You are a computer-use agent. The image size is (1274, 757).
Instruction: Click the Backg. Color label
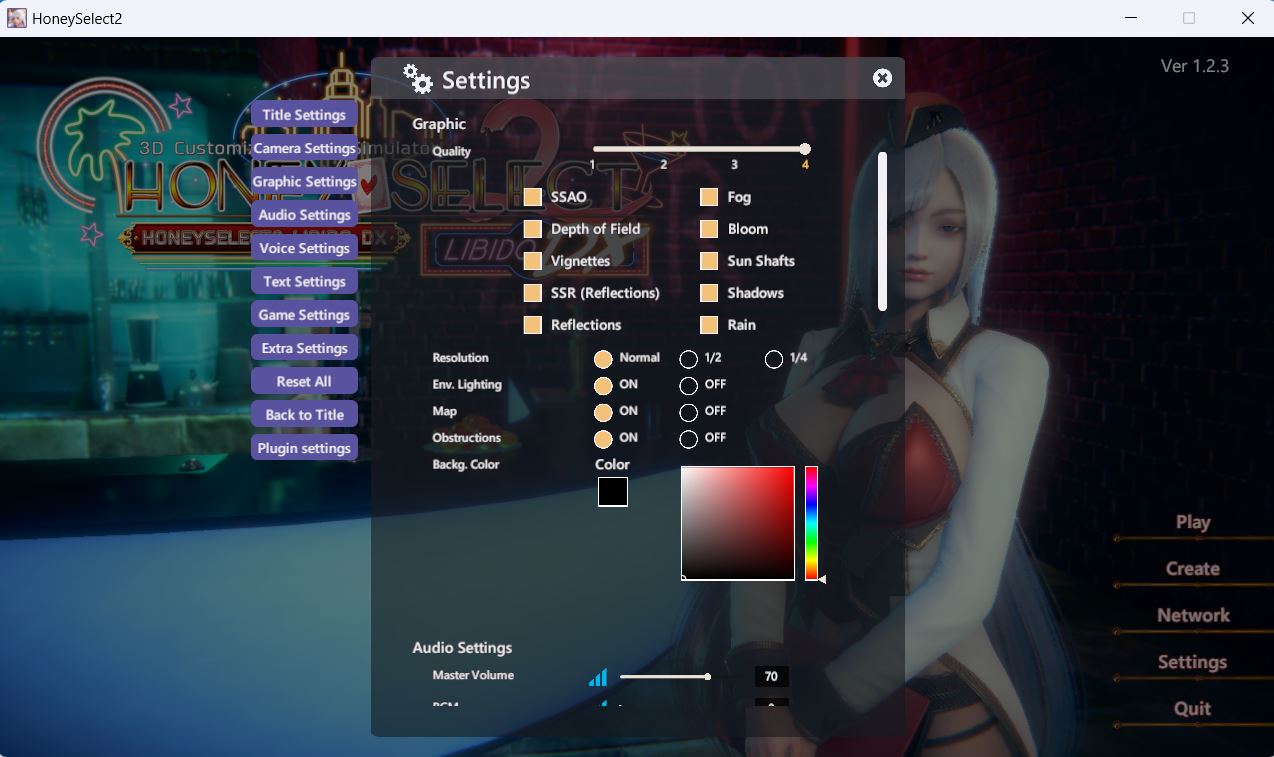pyautogui.click(x=465, y=465)
